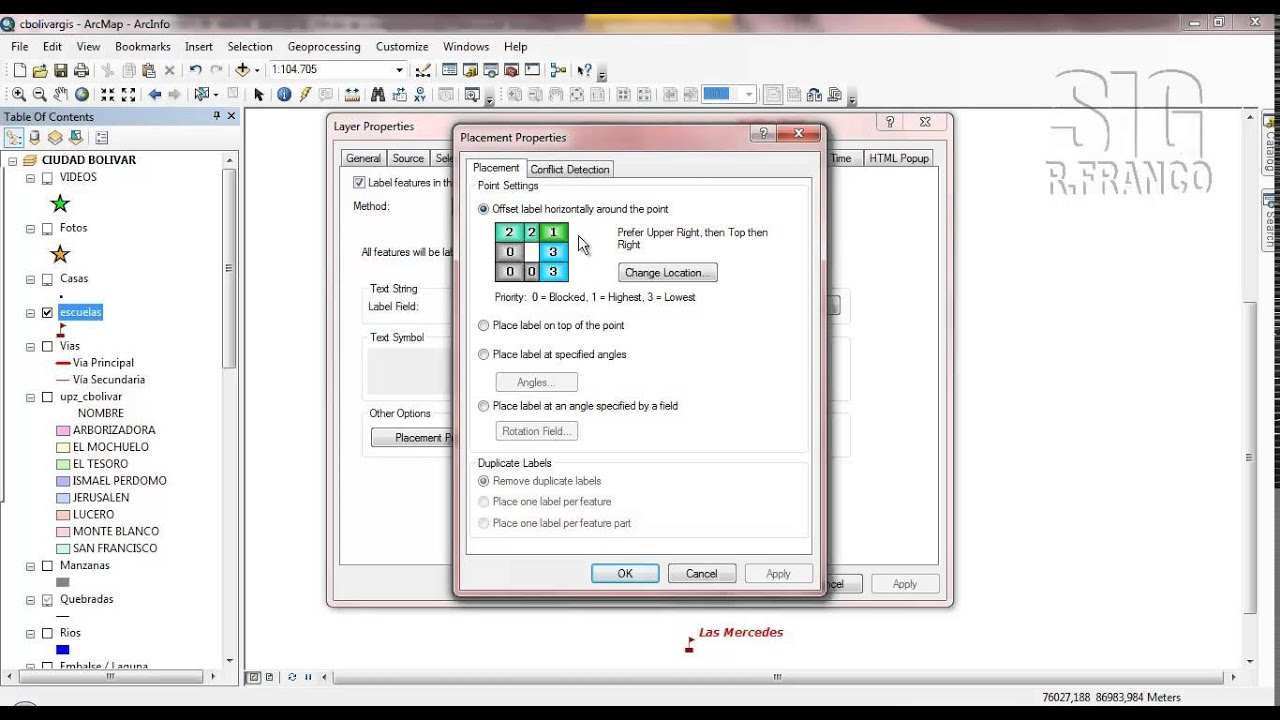Click the Rios blue symbol swatch
Screen dimensions: 1280x720
tap(63, 650)
